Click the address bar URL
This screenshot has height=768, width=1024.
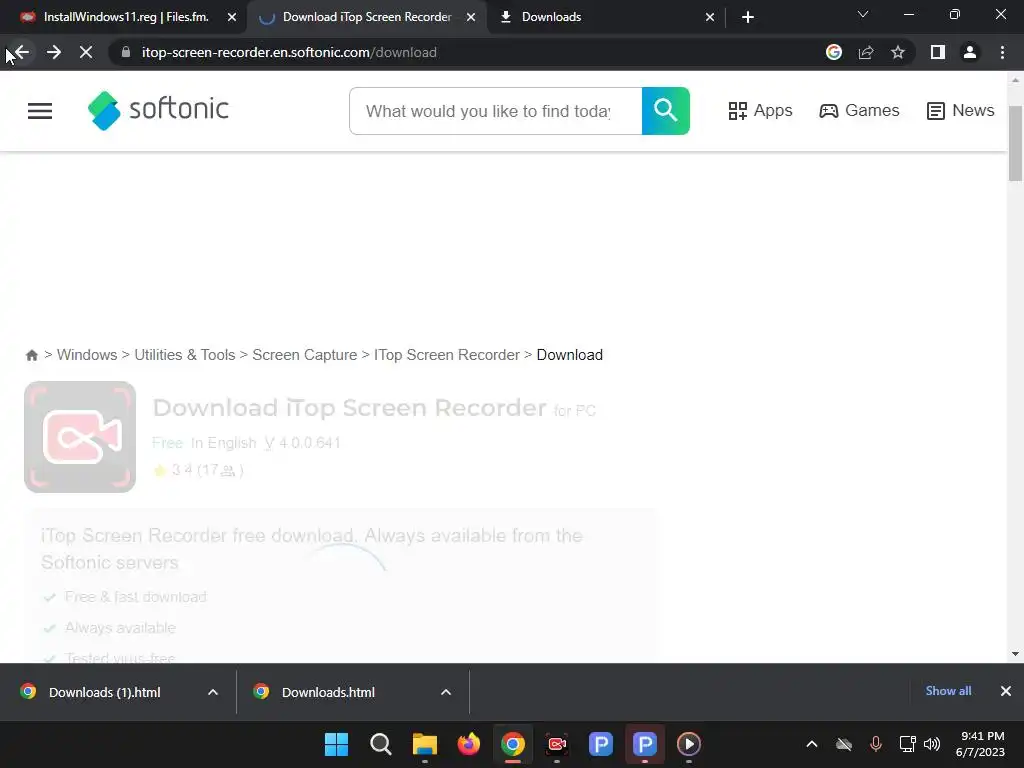(x=289, y=53)
